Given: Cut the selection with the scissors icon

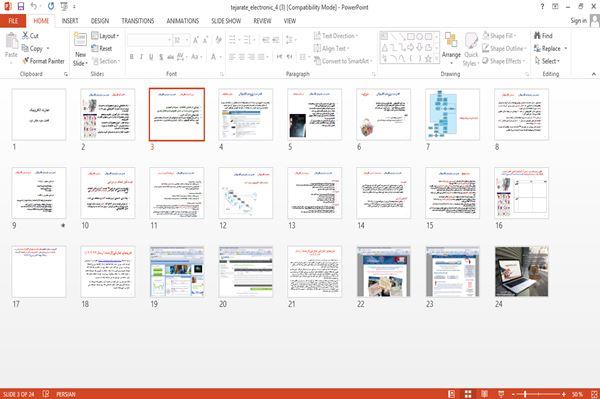Looking at the screenshot, I should pyautogui.click(x=25, y=36).
